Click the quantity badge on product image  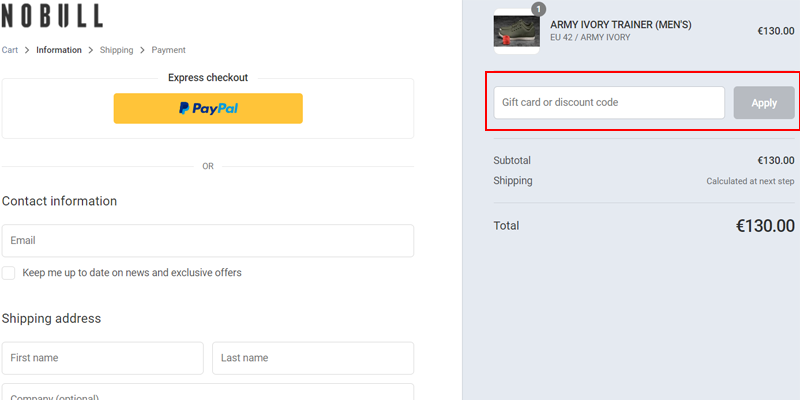tap(539, 9)
